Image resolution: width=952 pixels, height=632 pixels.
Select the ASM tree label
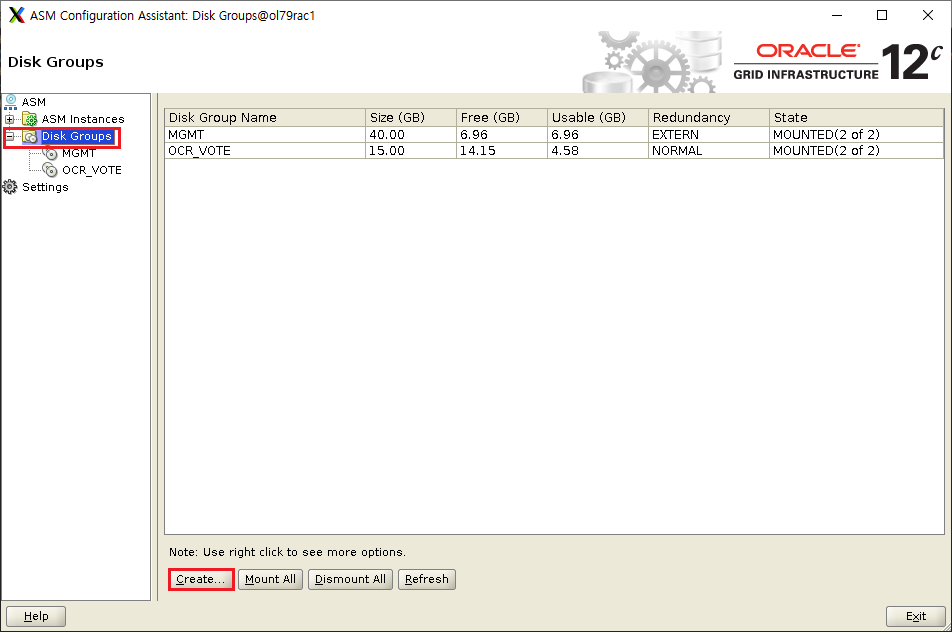point(34,102)
